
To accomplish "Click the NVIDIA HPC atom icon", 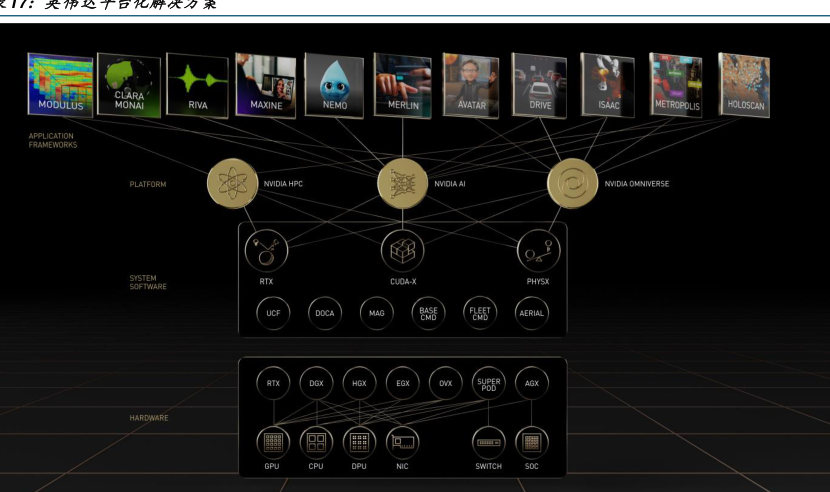I will click(232, 184).
